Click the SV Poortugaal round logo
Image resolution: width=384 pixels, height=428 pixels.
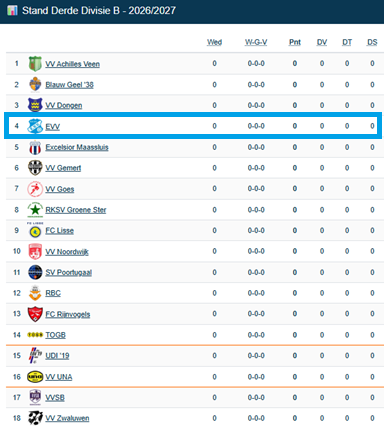[x=35, y=272]
